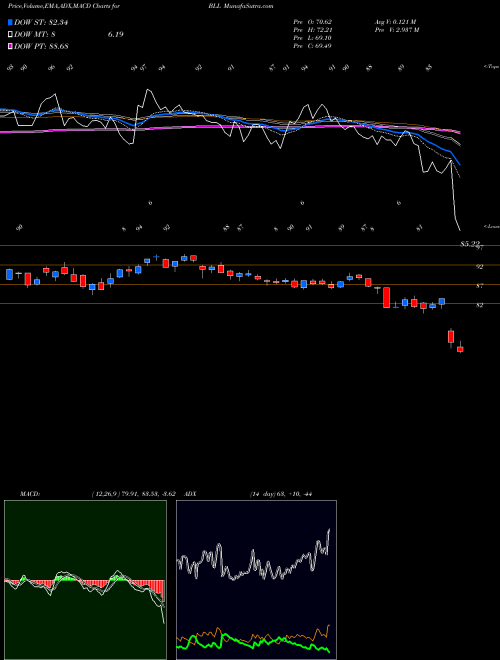Click the 87 price axis label
Viewport: 500px width, 660px height.
479,286
